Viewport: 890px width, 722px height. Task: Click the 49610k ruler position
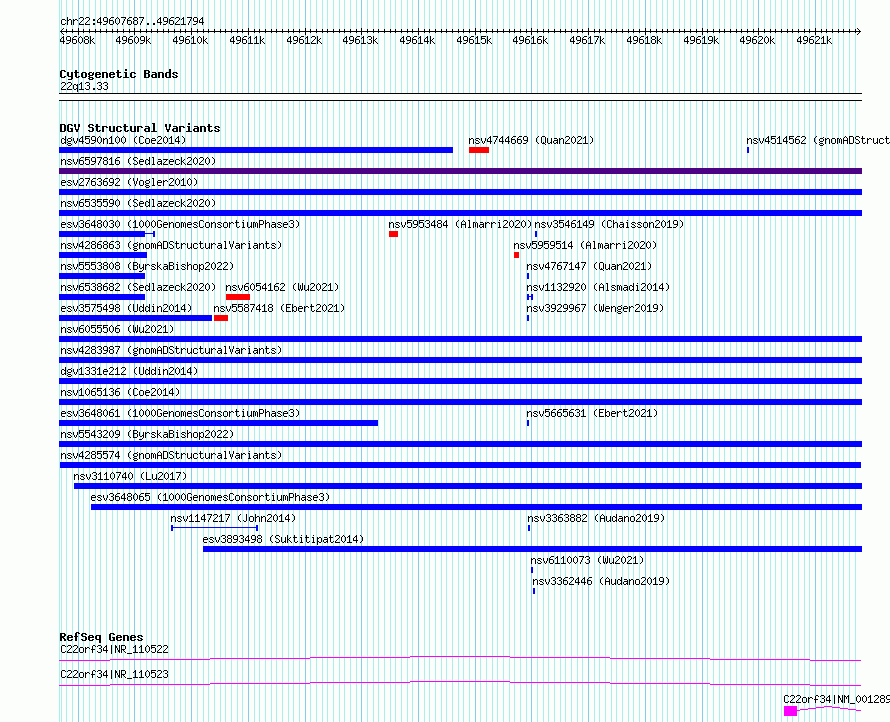(x=190, y=40)
